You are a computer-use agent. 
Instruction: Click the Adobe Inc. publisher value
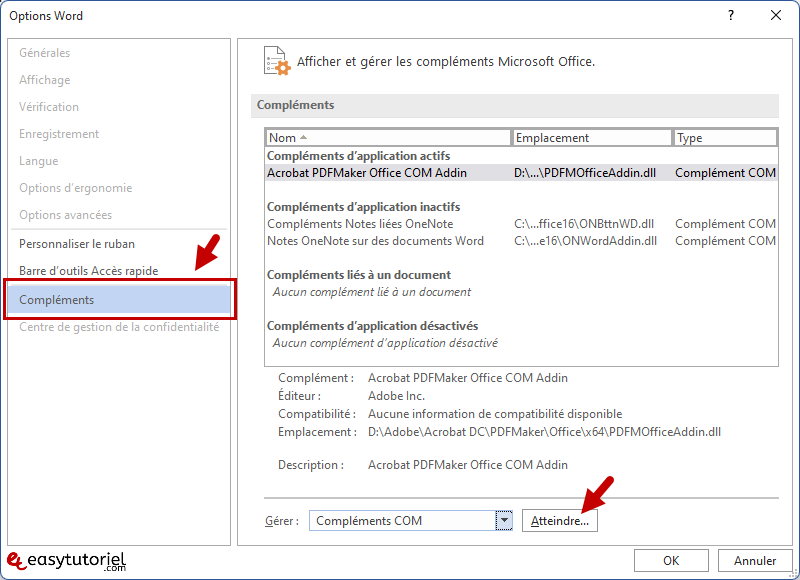click(x=396, y=395)
